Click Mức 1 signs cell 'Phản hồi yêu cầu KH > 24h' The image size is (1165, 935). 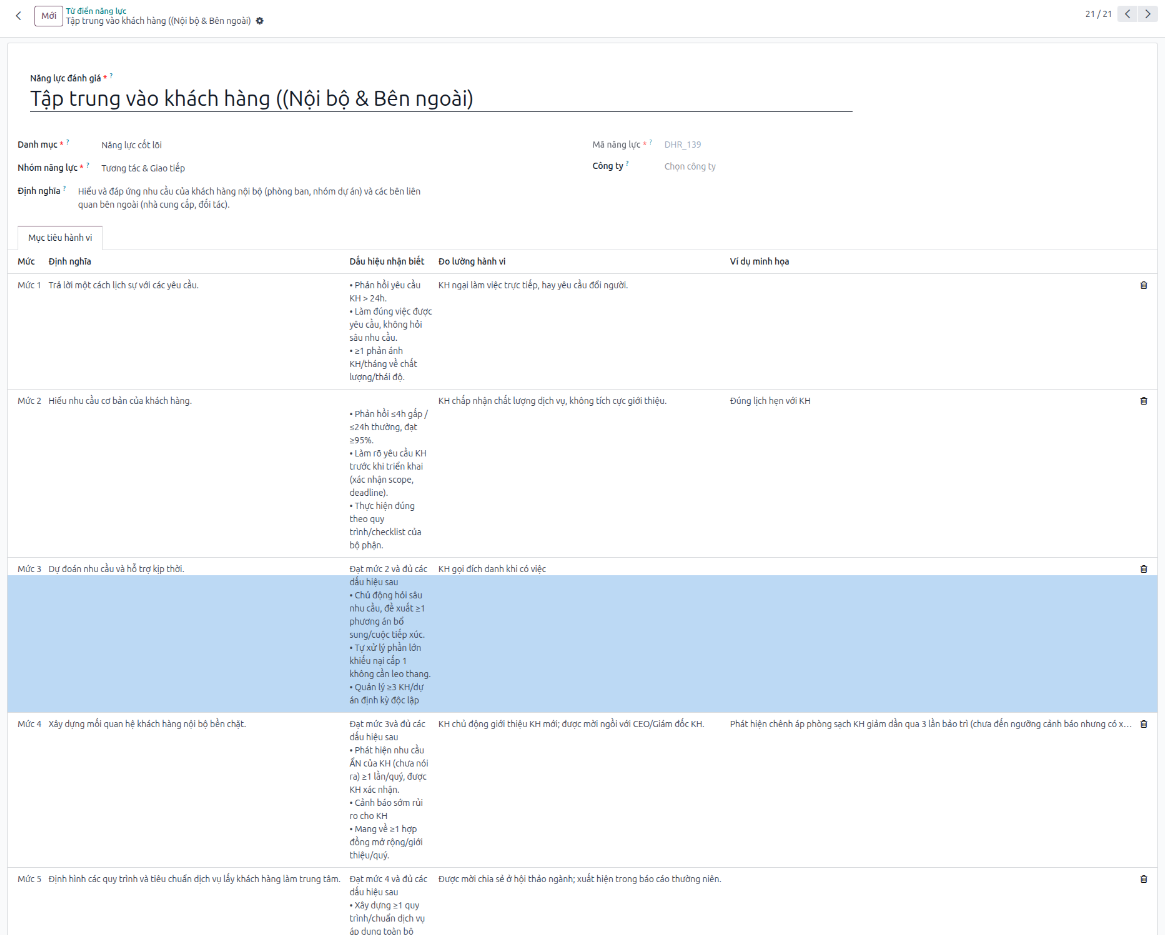tap(390, 331)
